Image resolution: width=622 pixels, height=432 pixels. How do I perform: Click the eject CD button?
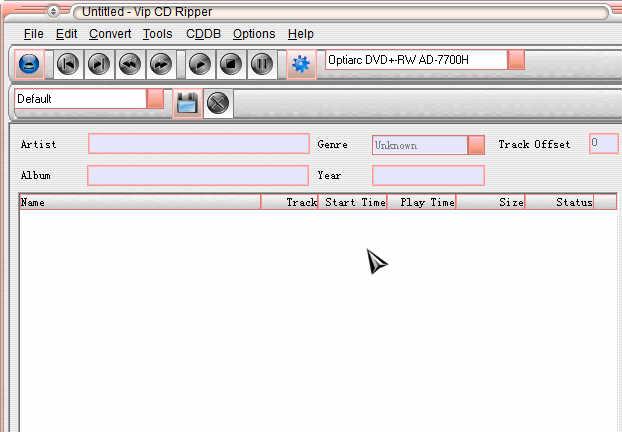pyautogui.click(x=30, y=63)
